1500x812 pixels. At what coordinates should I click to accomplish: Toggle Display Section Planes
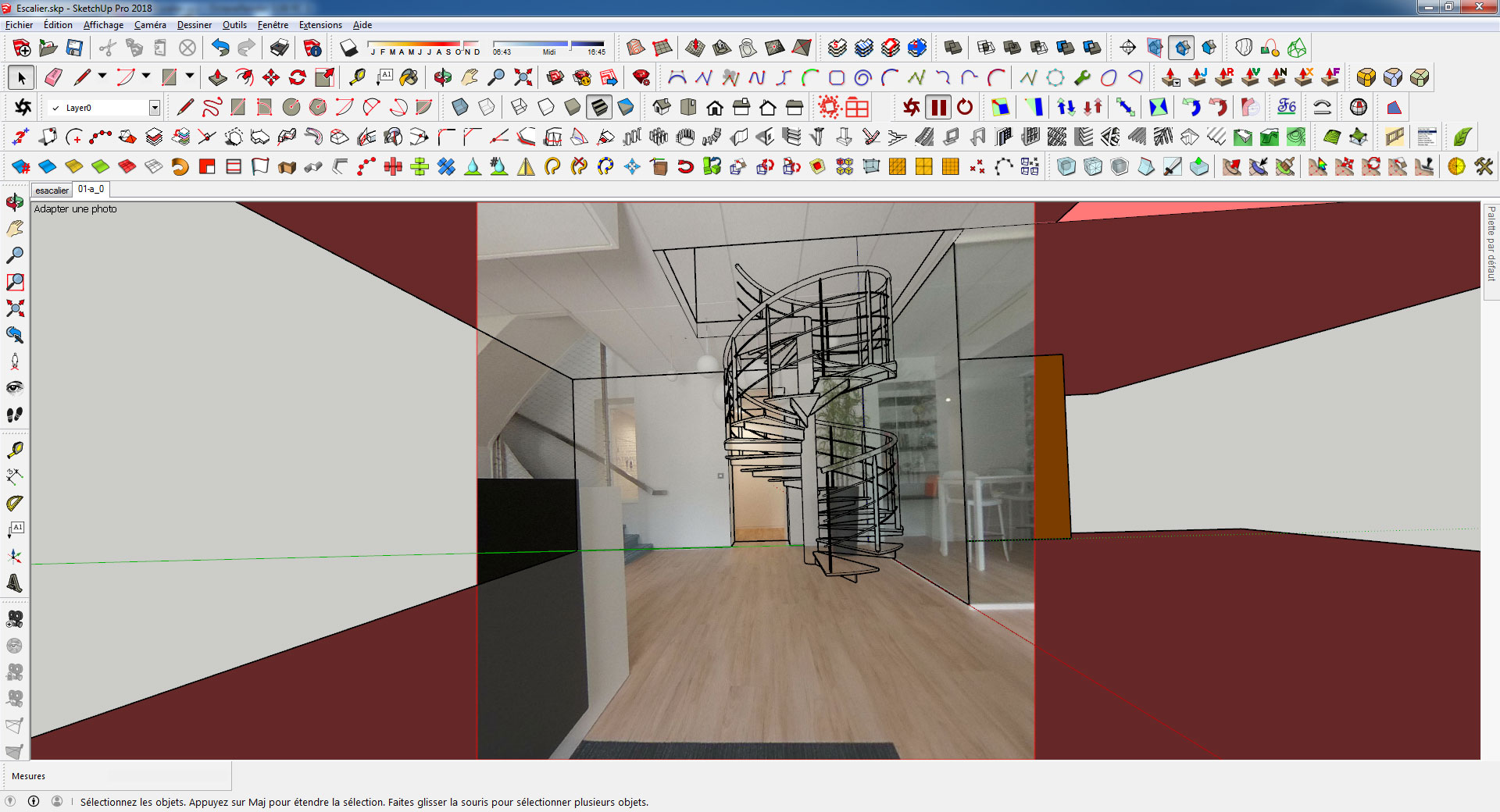1155,48
